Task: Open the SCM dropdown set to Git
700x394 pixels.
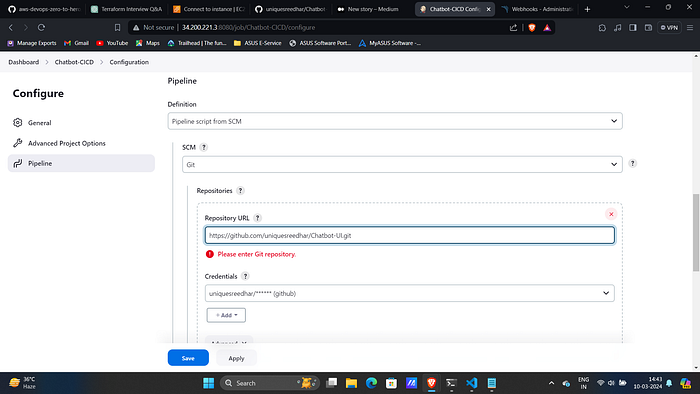Action: 402,165
